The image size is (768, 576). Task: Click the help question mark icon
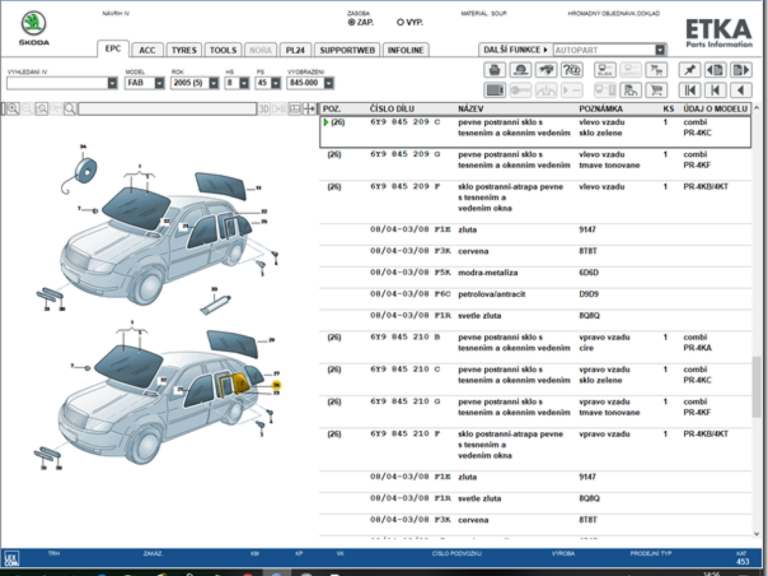tap(572, 70)
